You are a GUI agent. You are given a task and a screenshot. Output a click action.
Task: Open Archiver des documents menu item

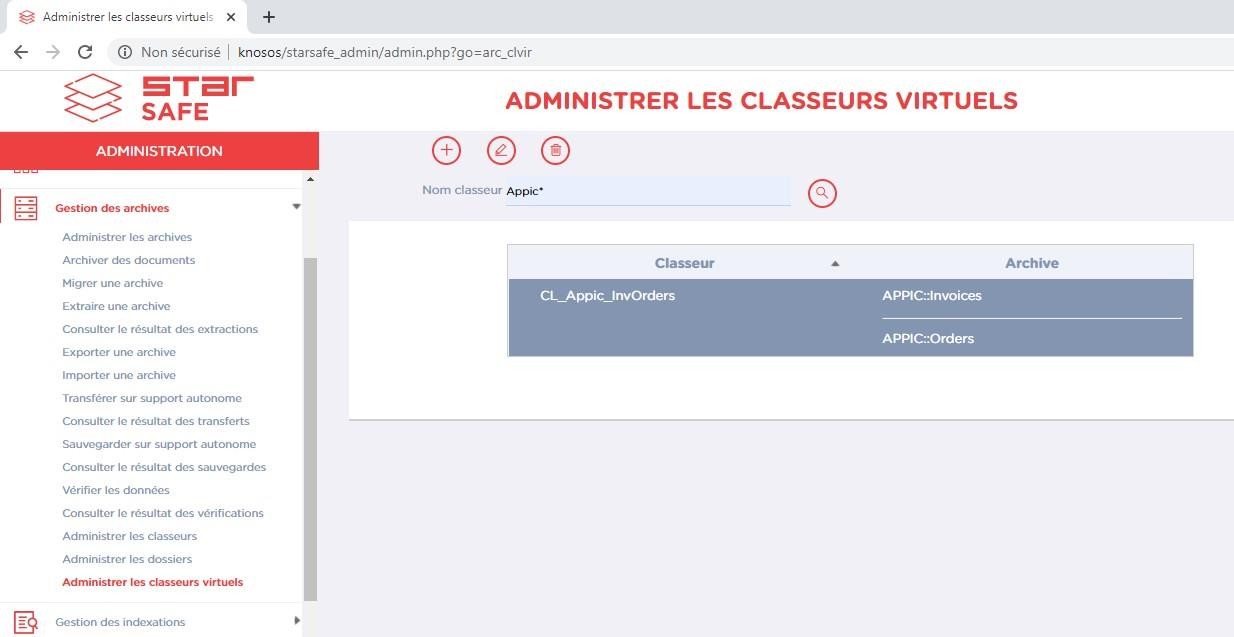coord(128,260)
